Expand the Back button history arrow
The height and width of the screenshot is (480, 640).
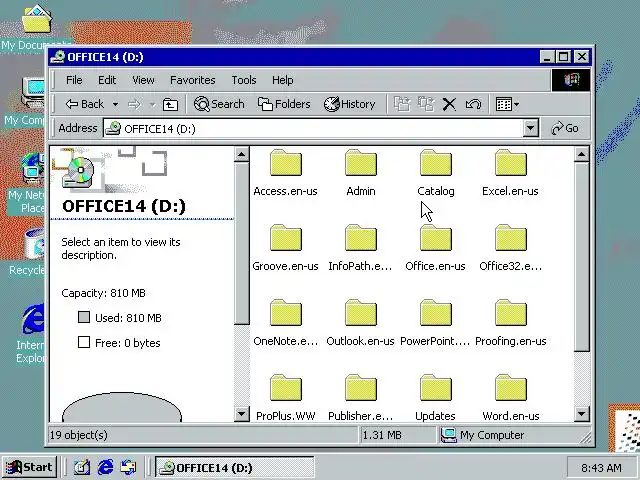click(116, 105)
